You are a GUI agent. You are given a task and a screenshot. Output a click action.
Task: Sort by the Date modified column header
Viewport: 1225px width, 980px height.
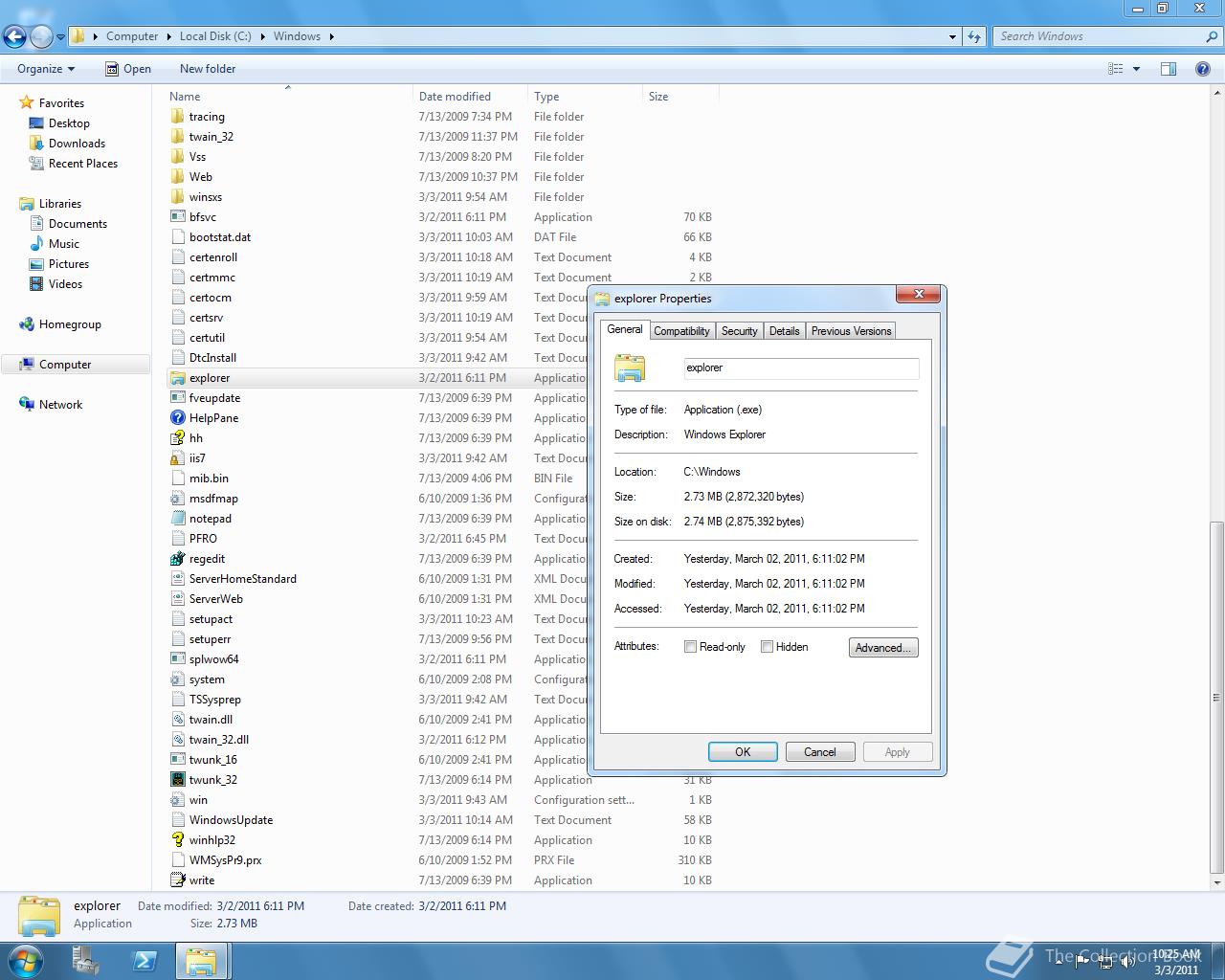[x=470, y=97]
